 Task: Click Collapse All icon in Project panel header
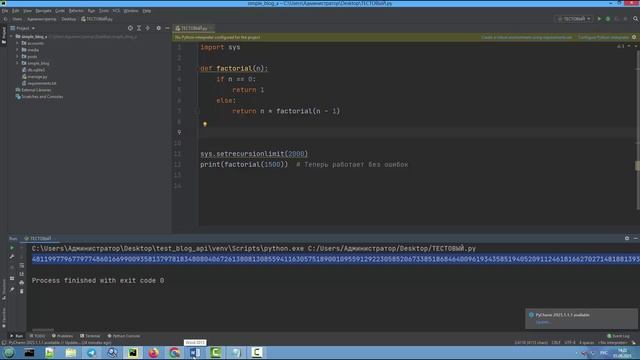point(147,28)
